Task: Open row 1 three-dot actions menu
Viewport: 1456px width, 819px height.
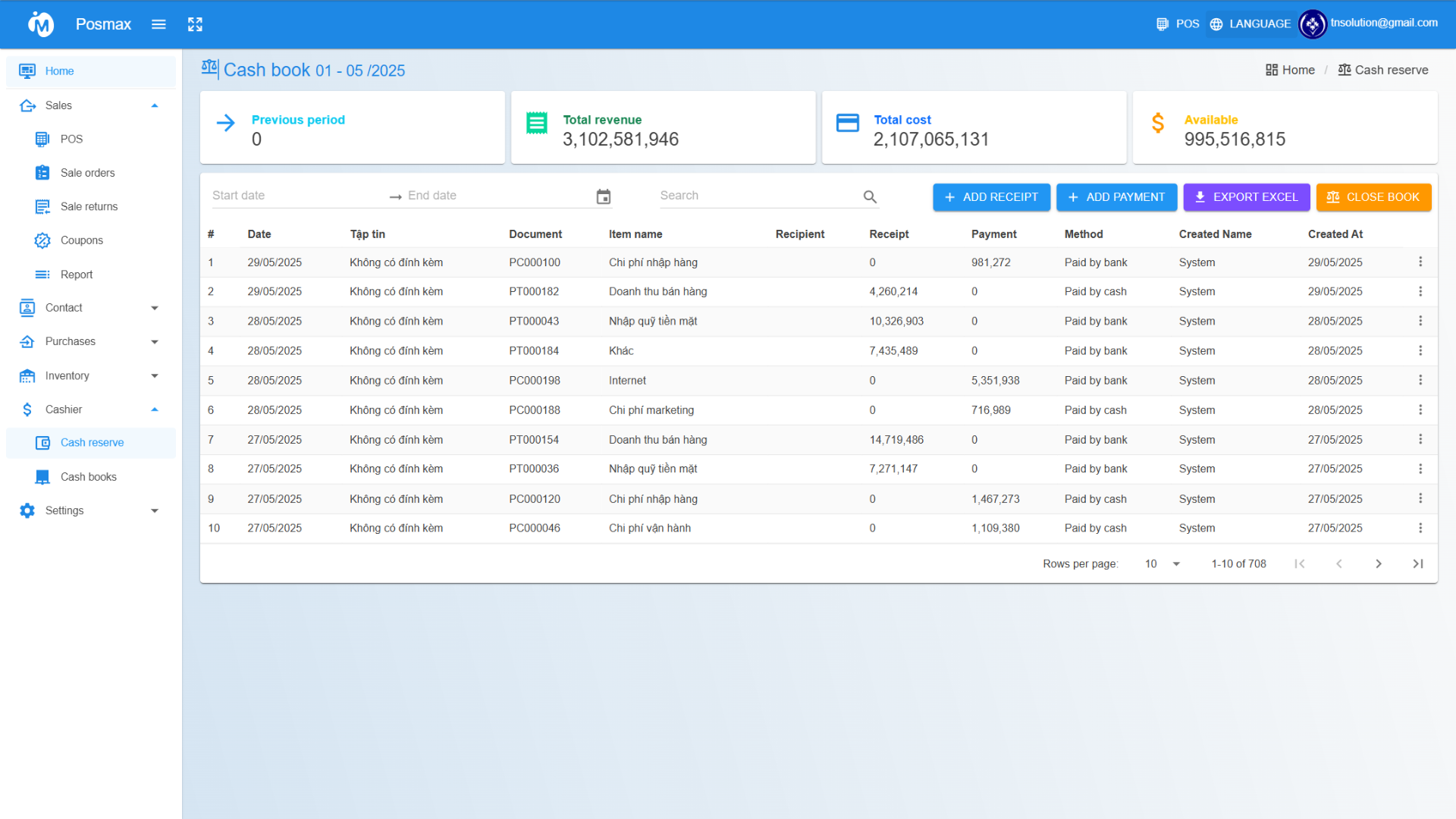Action: (x=1420, y=262)
